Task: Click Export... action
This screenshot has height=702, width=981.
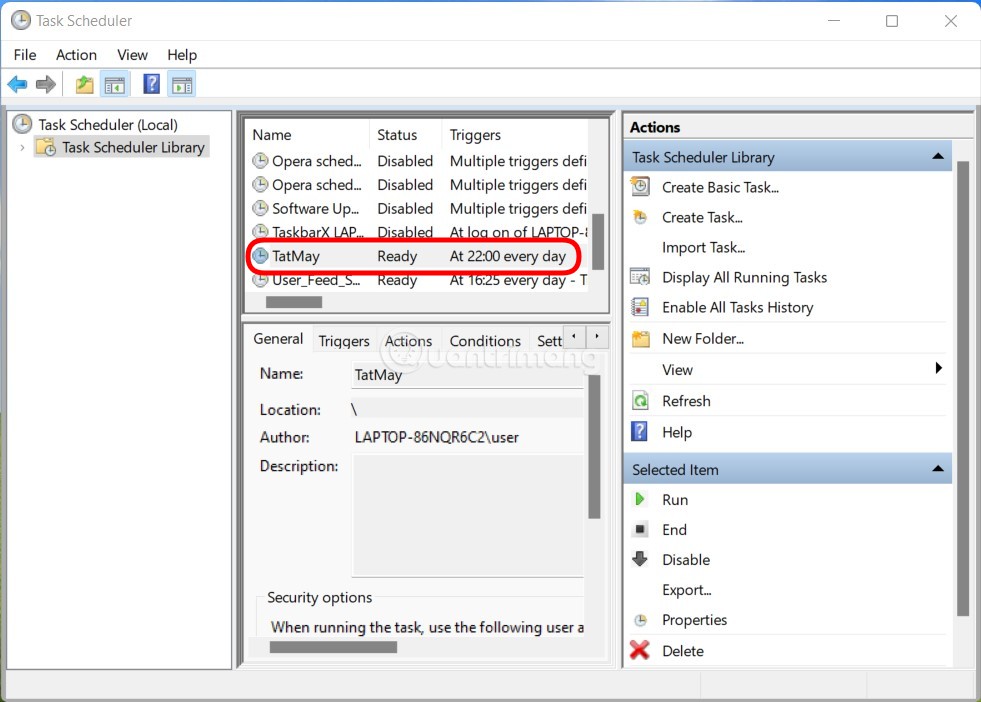Action: (x=686, y=590)
